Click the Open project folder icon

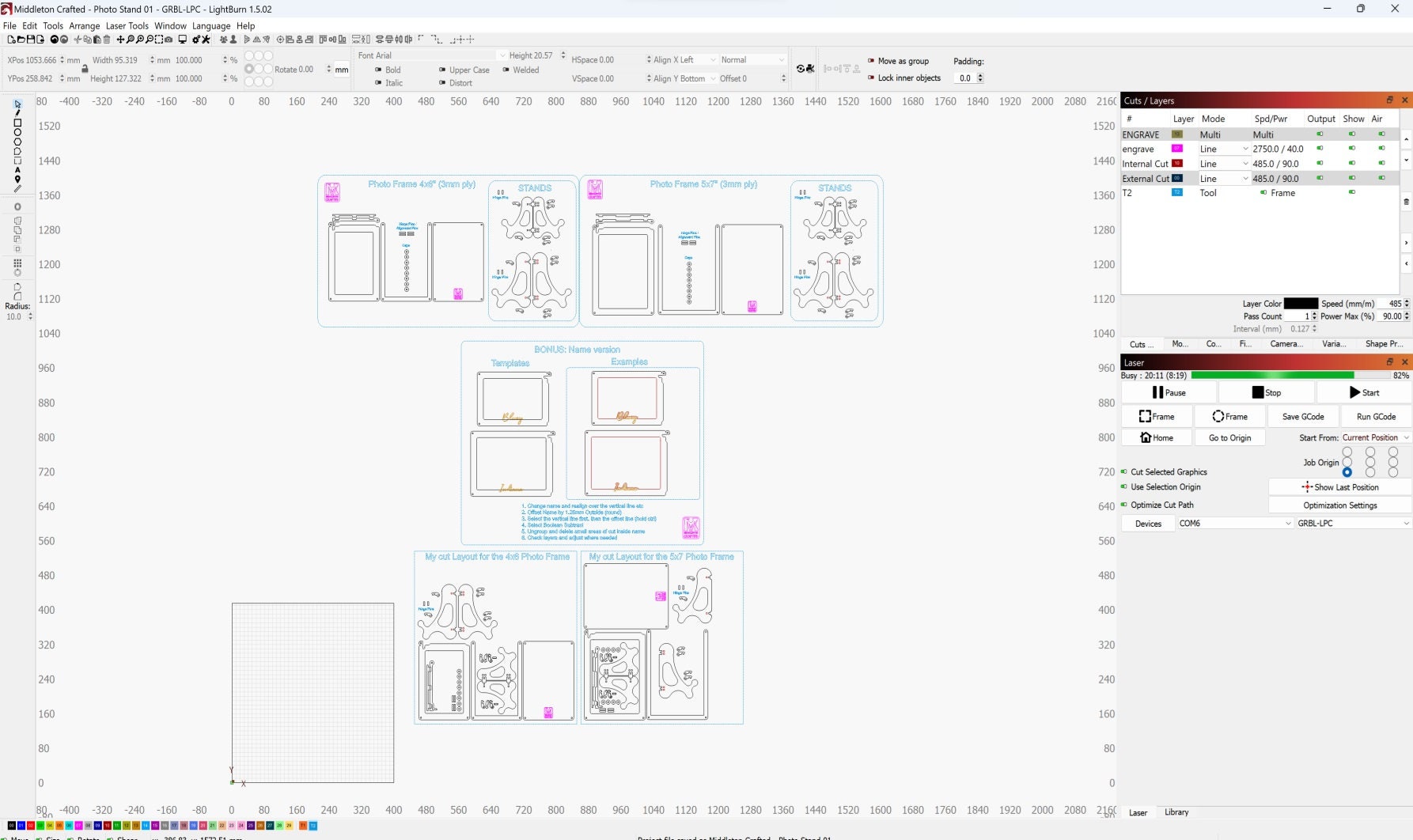(x=21, y=39)
